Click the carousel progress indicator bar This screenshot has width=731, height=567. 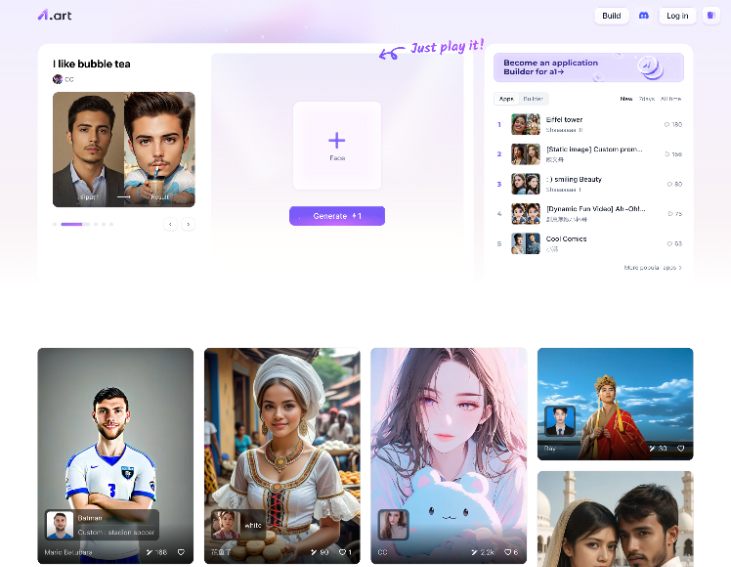[71, 224]
